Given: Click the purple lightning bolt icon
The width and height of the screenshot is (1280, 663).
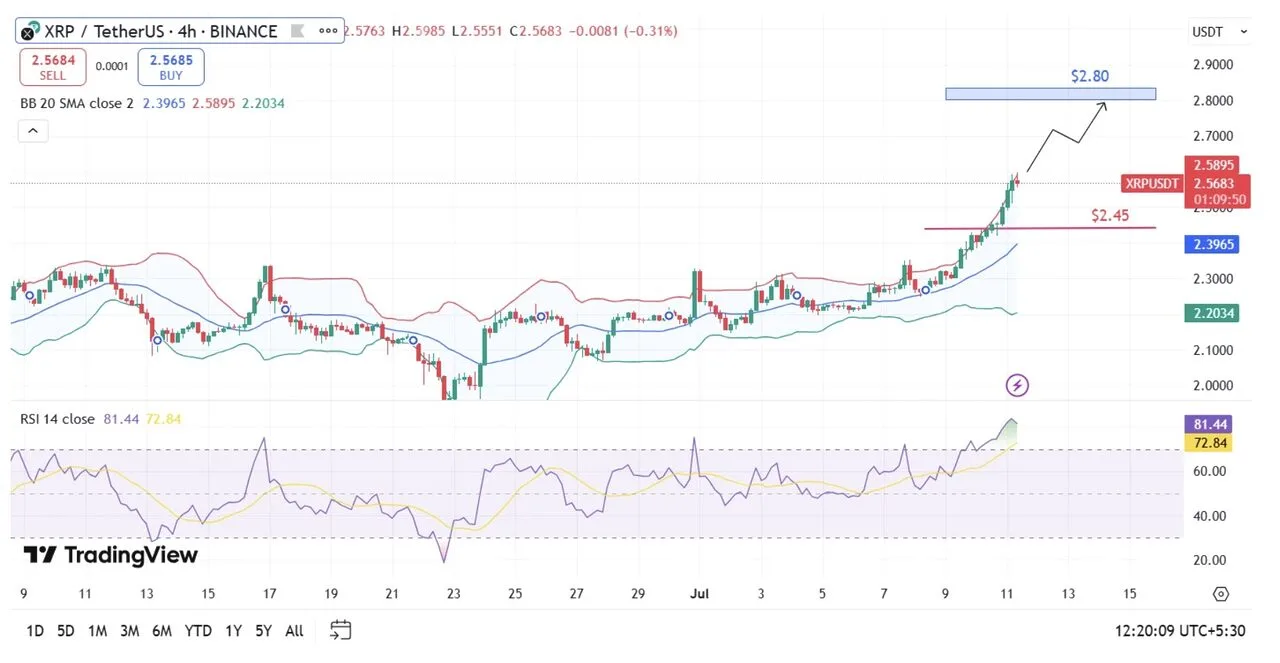Looking at the screenshot, I should [x=1017, y=385].
